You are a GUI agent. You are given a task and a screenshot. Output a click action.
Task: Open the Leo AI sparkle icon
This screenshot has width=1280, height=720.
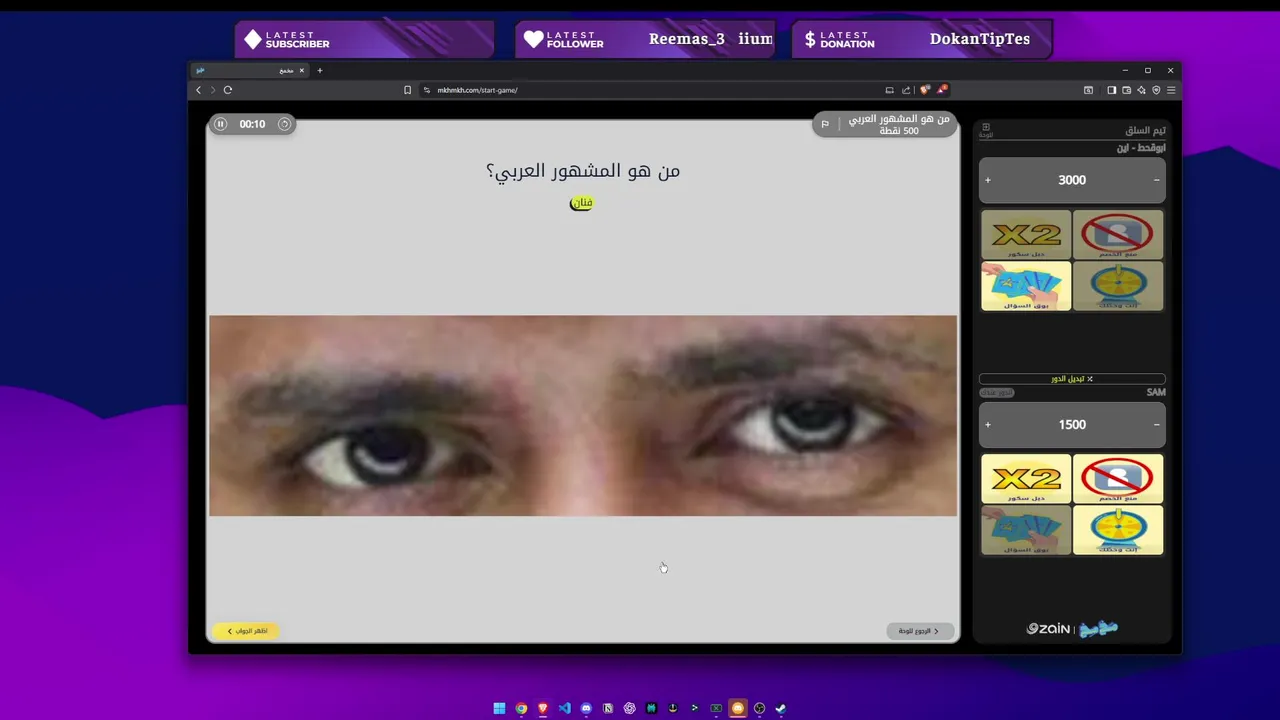click(1141, 90)
